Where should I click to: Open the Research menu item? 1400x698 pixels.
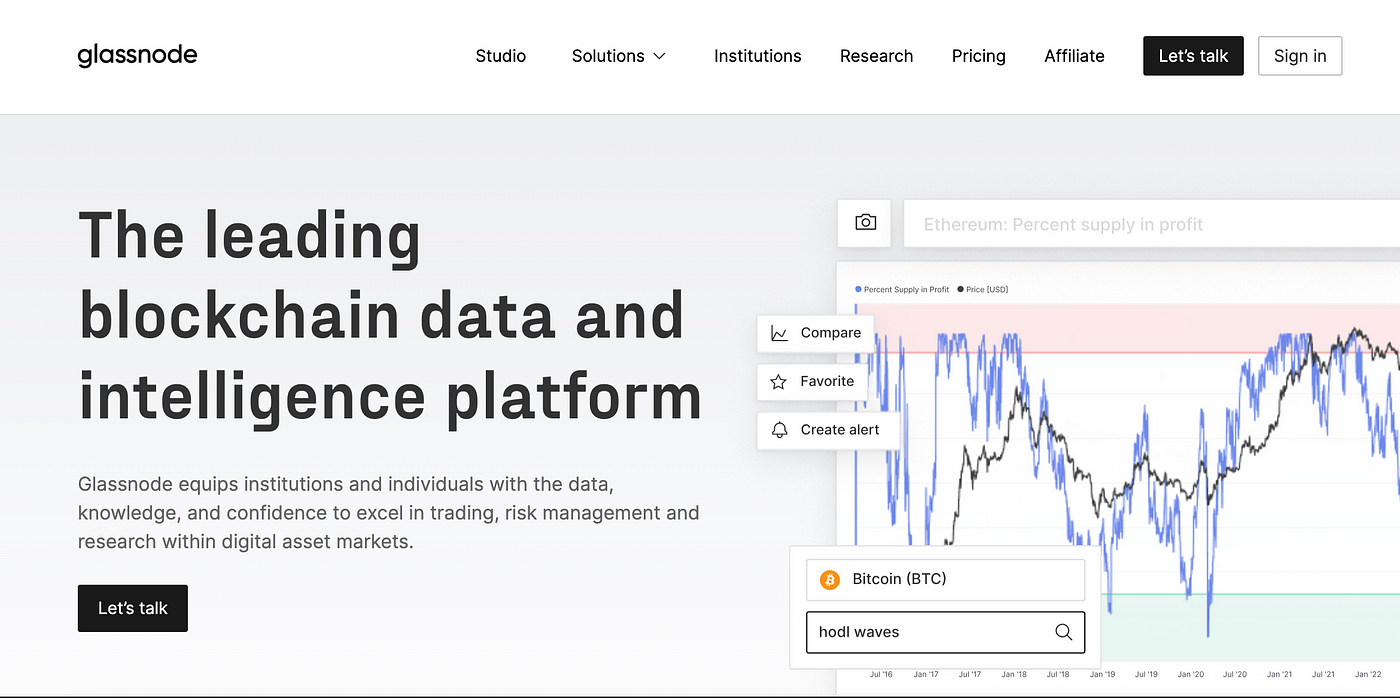[876, 56]
